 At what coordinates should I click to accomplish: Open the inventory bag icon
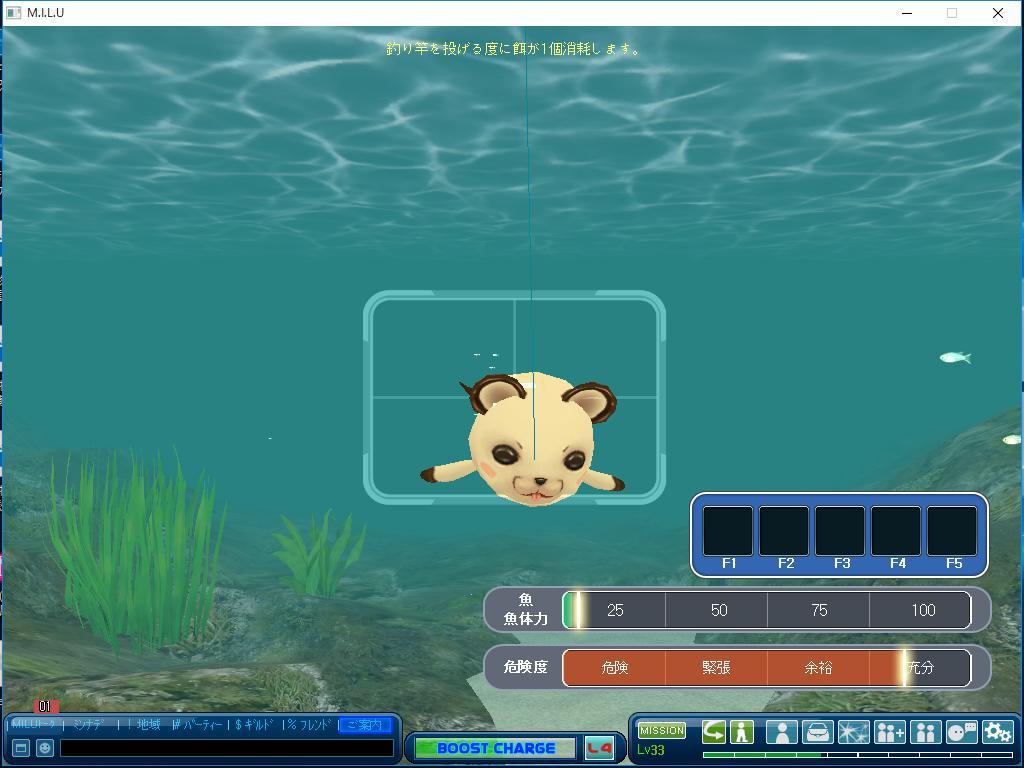click(817, 732)
